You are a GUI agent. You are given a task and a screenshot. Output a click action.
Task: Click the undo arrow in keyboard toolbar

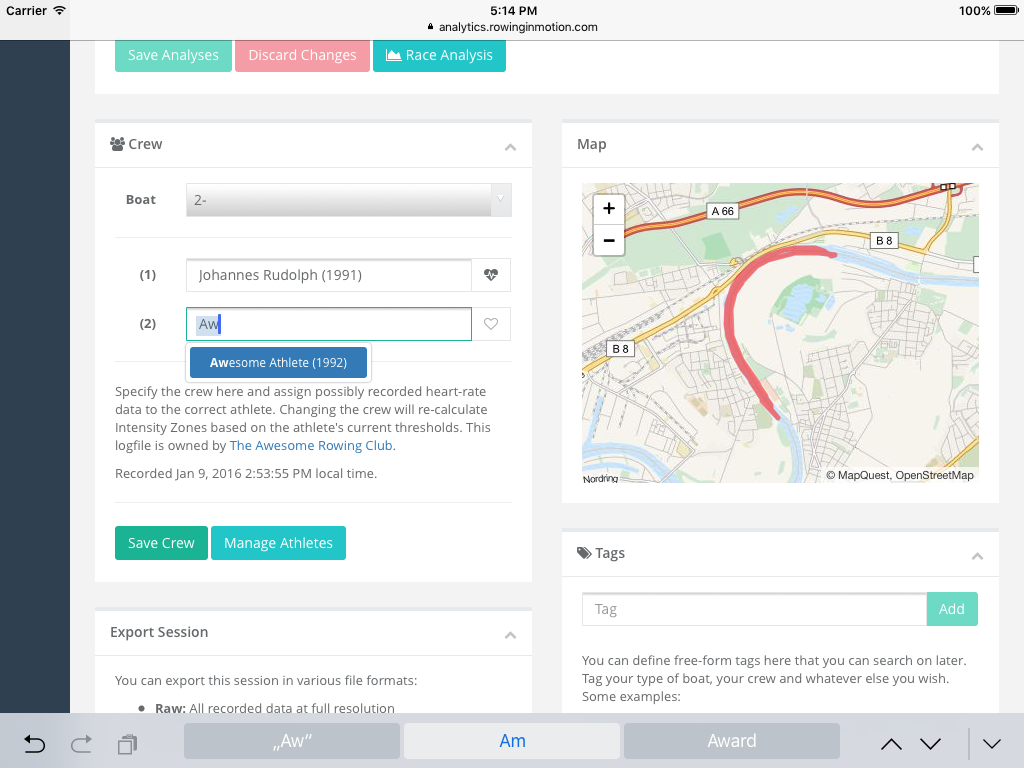34,743
